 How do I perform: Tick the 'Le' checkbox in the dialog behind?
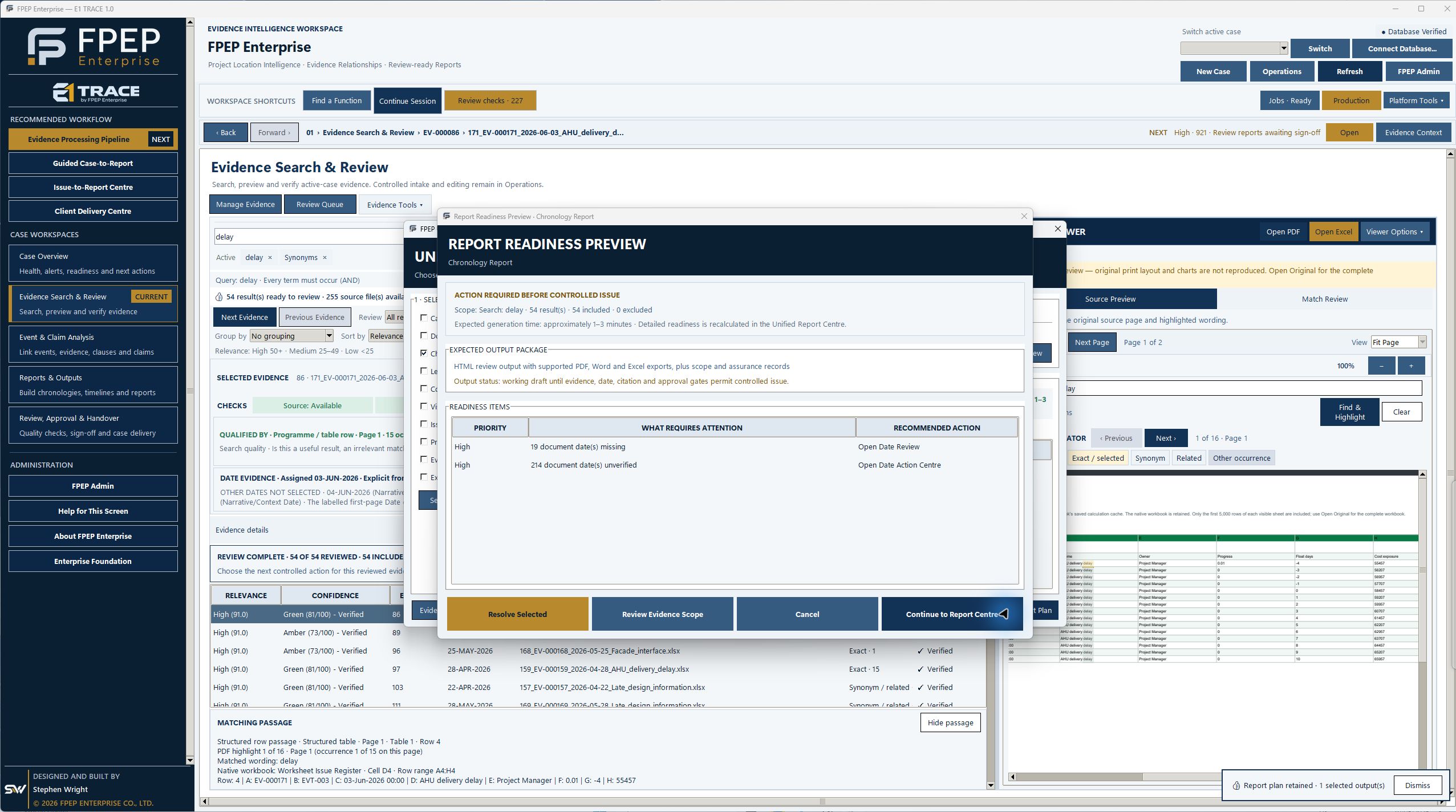tap(424, 371)
